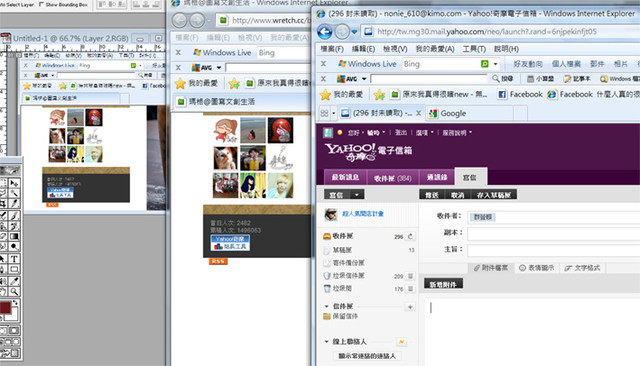Click 主旨 subject input field

click(553, 250)
